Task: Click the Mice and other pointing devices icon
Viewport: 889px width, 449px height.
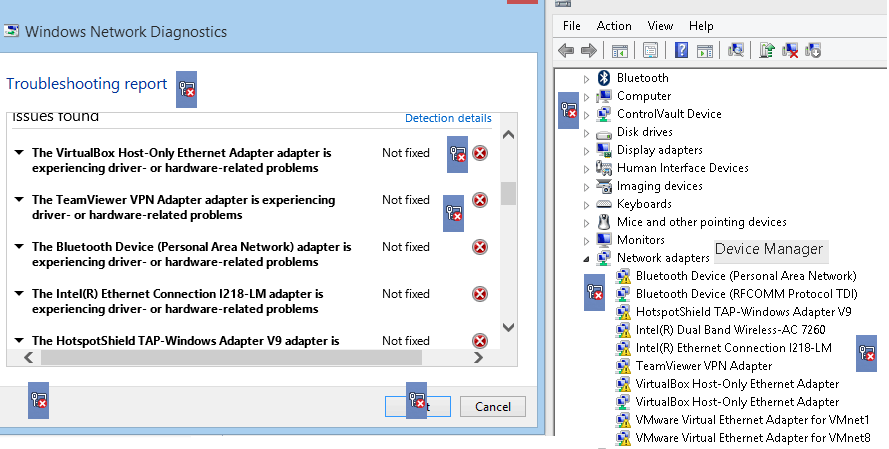Action: [604, 222]
